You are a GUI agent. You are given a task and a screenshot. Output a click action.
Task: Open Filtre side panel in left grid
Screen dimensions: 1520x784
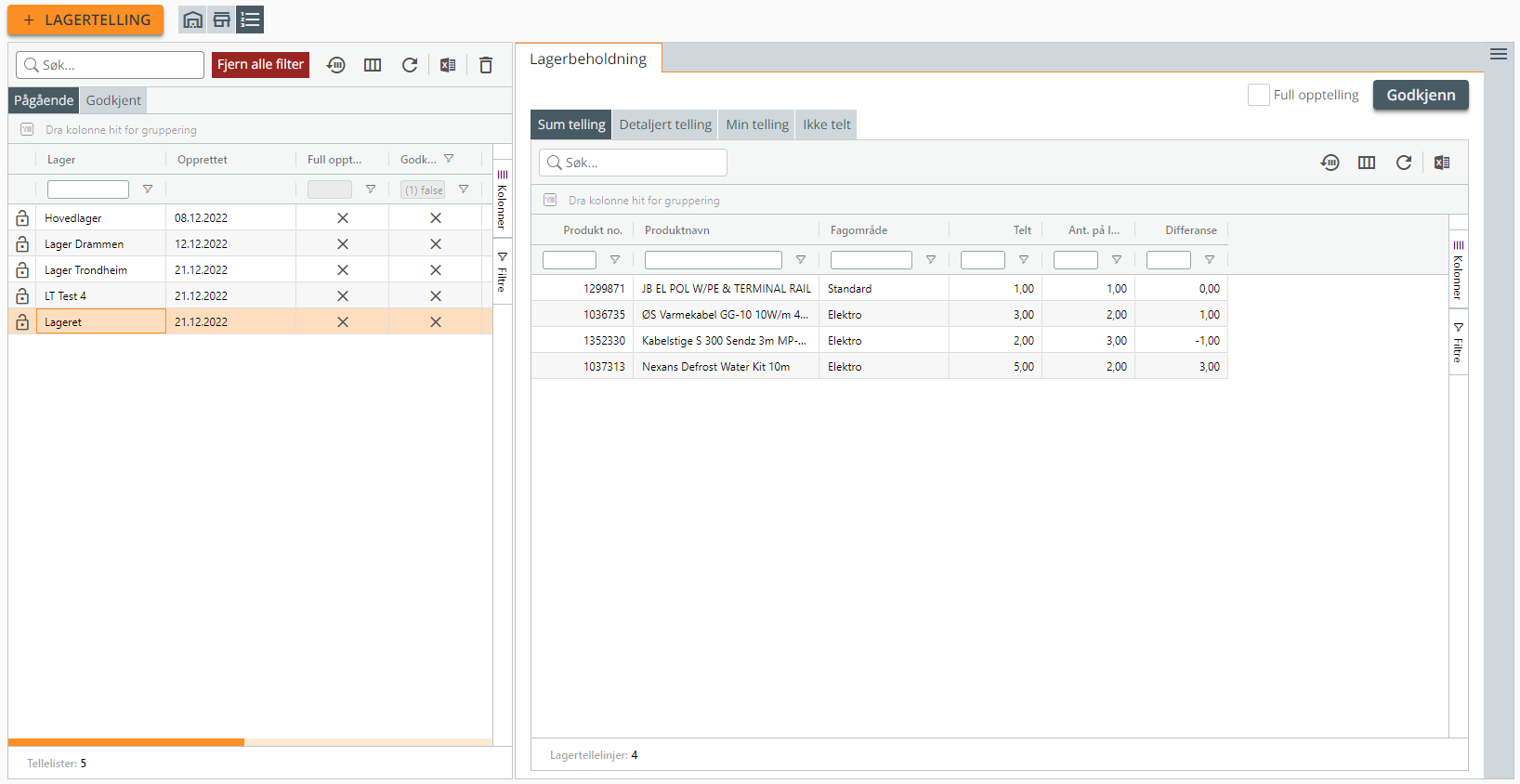click(x=502, y=272)
